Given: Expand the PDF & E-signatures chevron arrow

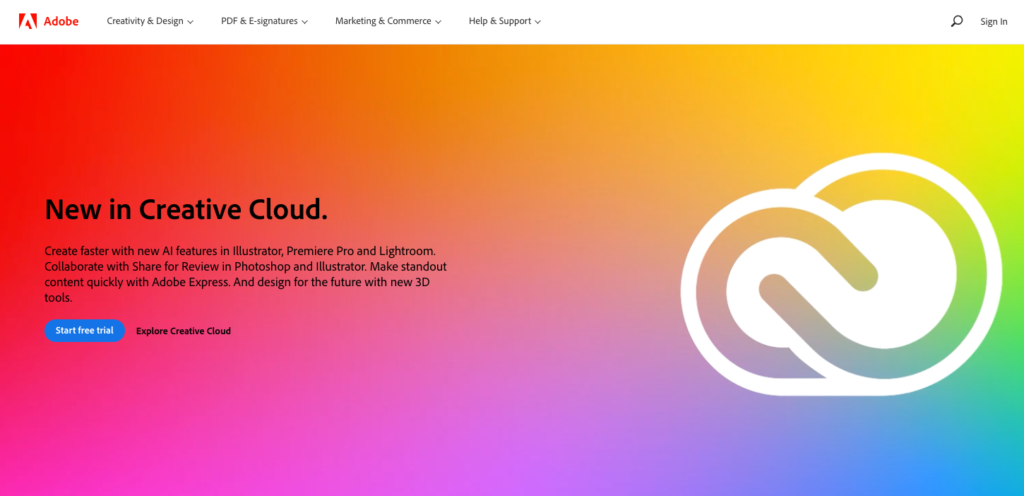Looking at the screenshot, I should point(305,22).
